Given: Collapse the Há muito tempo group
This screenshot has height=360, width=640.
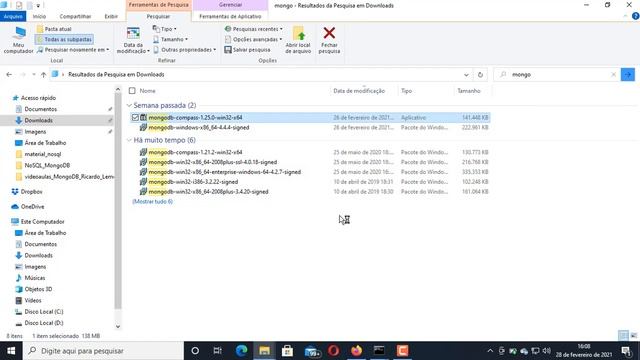Looking at the screenshot, I should 129,140.
